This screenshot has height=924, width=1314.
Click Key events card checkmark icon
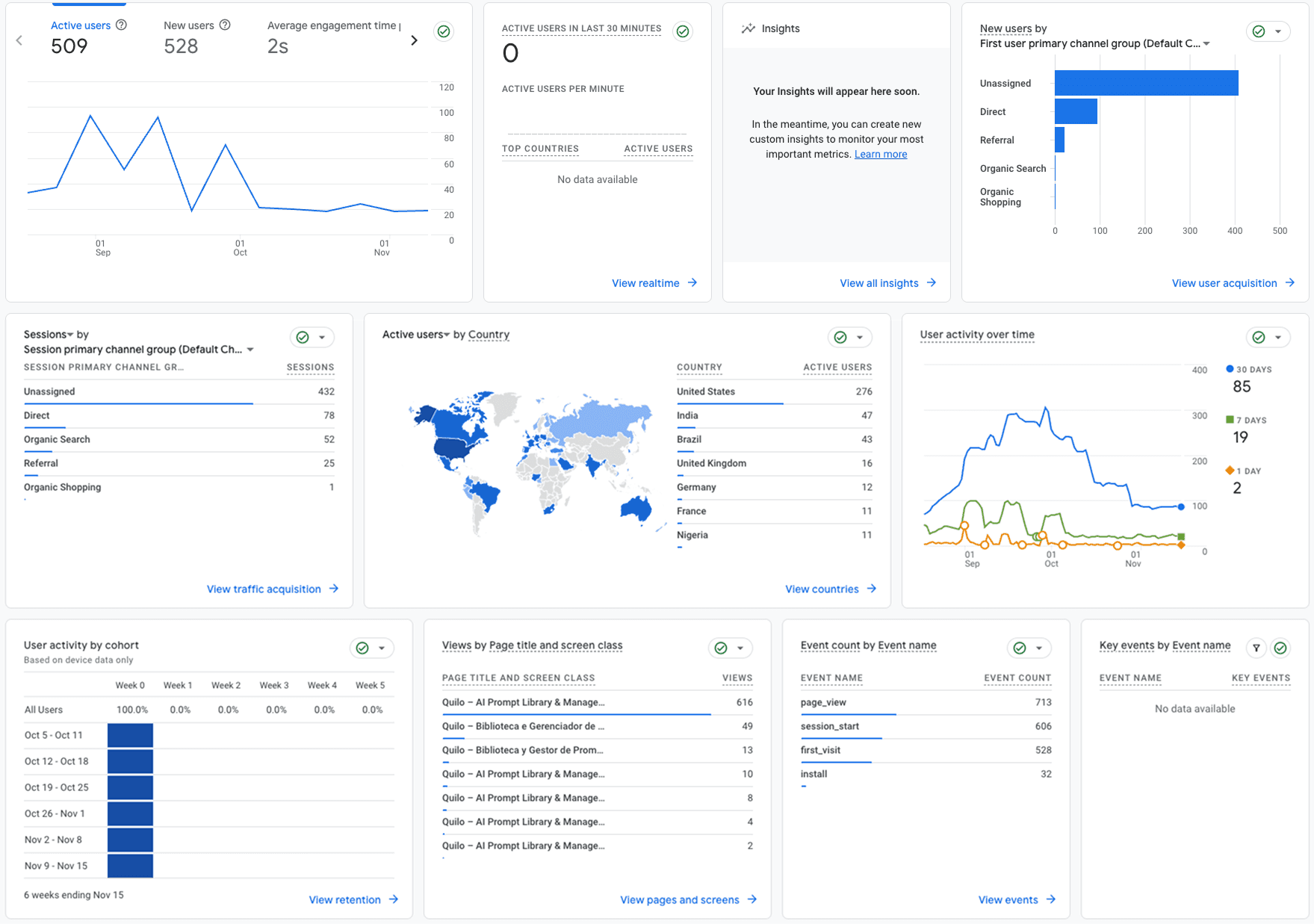point(1280,648)
